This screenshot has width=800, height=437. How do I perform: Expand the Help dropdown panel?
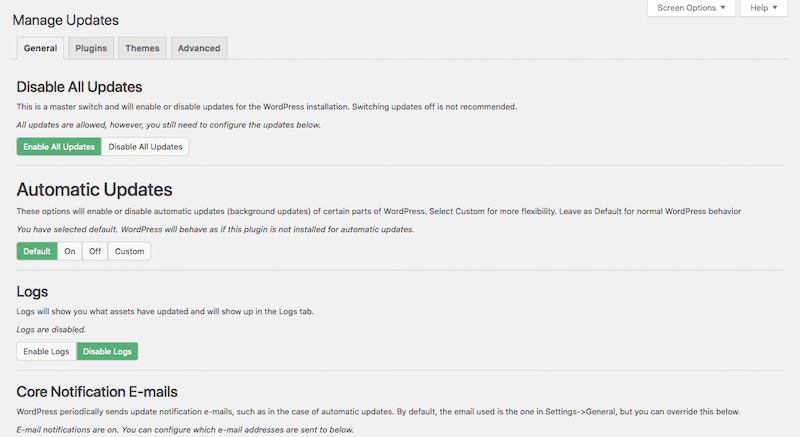(764, 8)
